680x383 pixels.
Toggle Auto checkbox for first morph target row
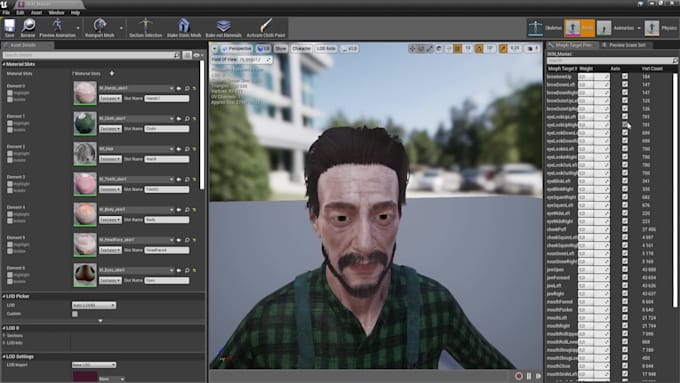625,76
